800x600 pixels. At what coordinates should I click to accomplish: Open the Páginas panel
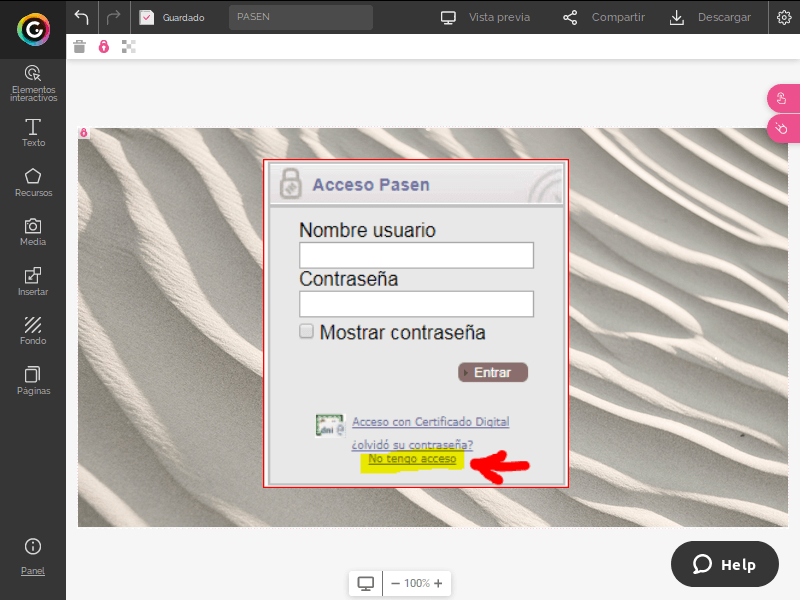tap(33, 381)
